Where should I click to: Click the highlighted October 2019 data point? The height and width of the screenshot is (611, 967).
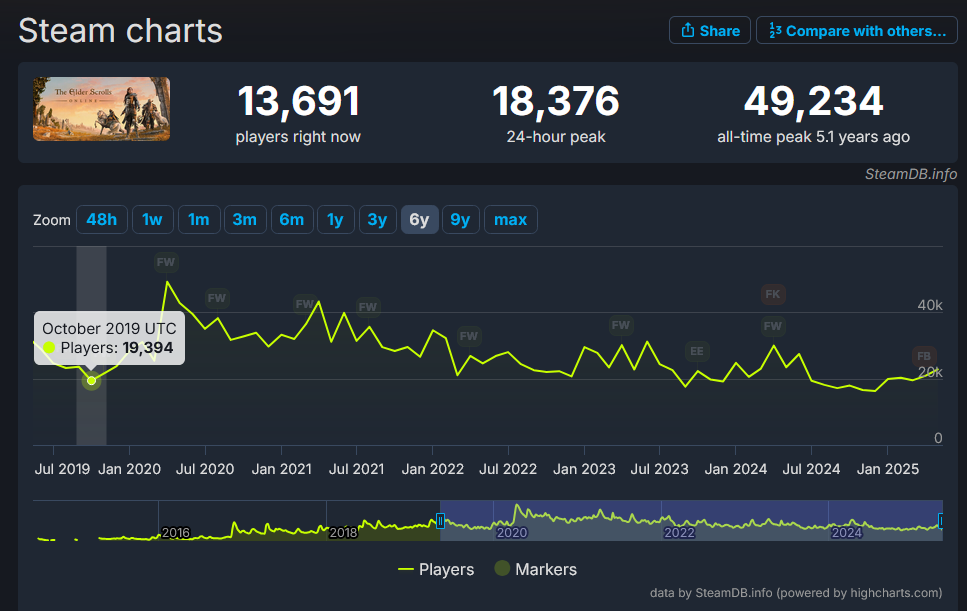click(x=91, y=381)
